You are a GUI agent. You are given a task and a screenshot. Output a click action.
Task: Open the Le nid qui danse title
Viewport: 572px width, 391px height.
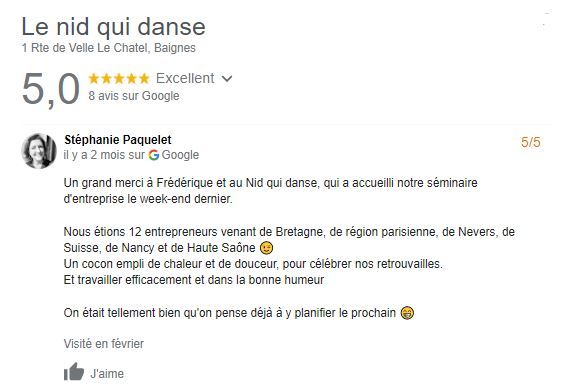tap(113, 27)
